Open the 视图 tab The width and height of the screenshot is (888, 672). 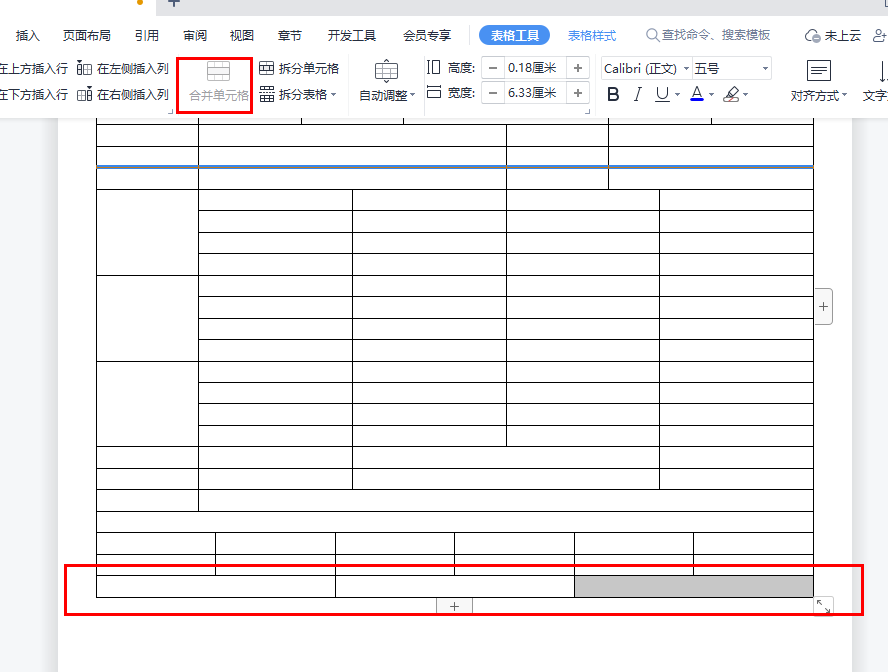pyautogui.click(x=242, y=36)
